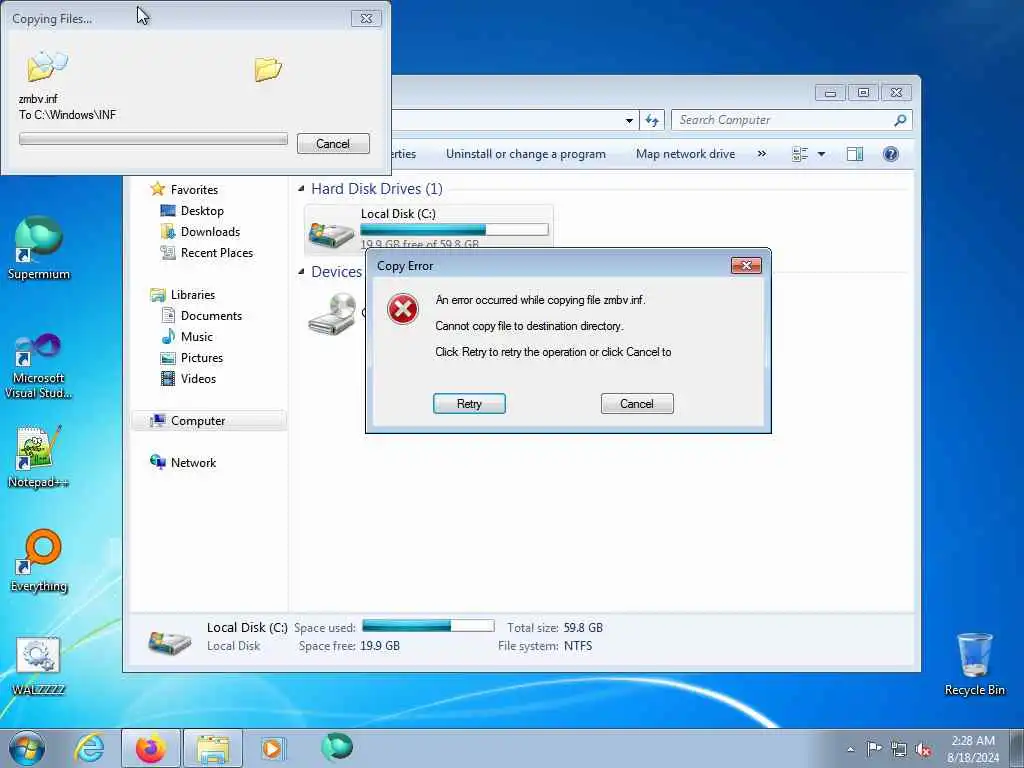The width and height of the screenshot is (1024, 768).
Task: Show hidden tray icons arrow
Action: pos(850,749)
